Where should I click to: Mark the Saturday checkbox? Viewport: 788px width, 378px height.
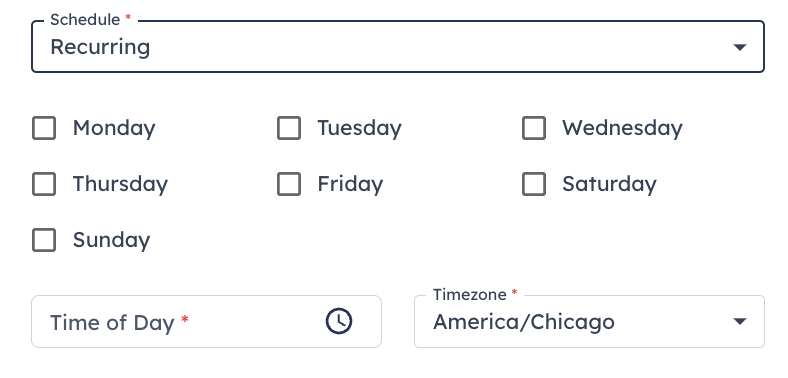pyautogui.click(x=534, y=184)
